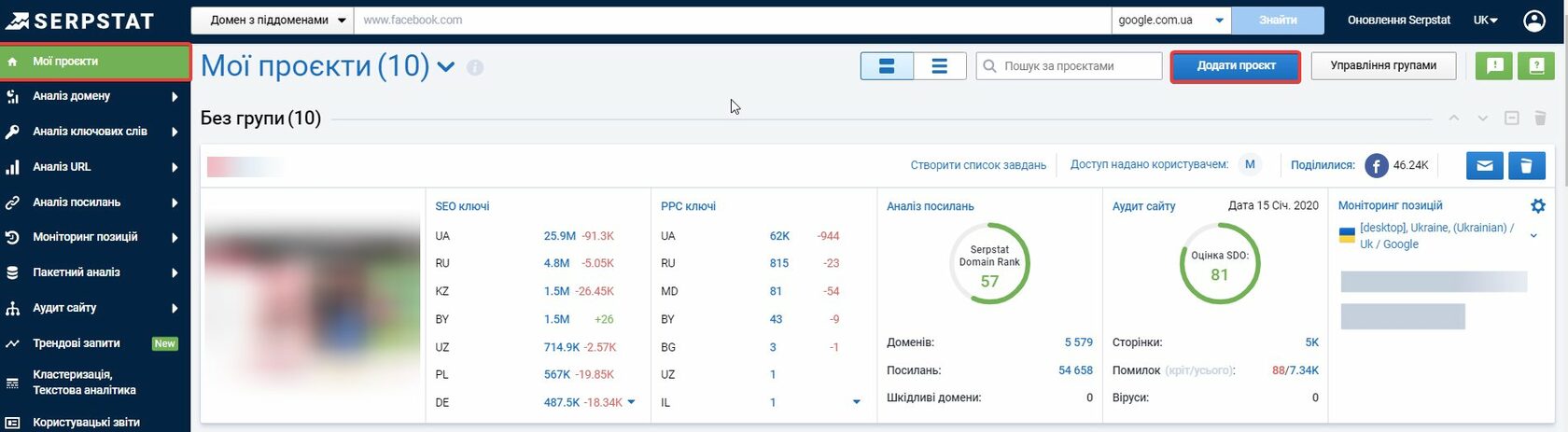The image size is (1568, 432).
Task: Expand SEO ключі country list arrow
Action: [x=631, y=402]
